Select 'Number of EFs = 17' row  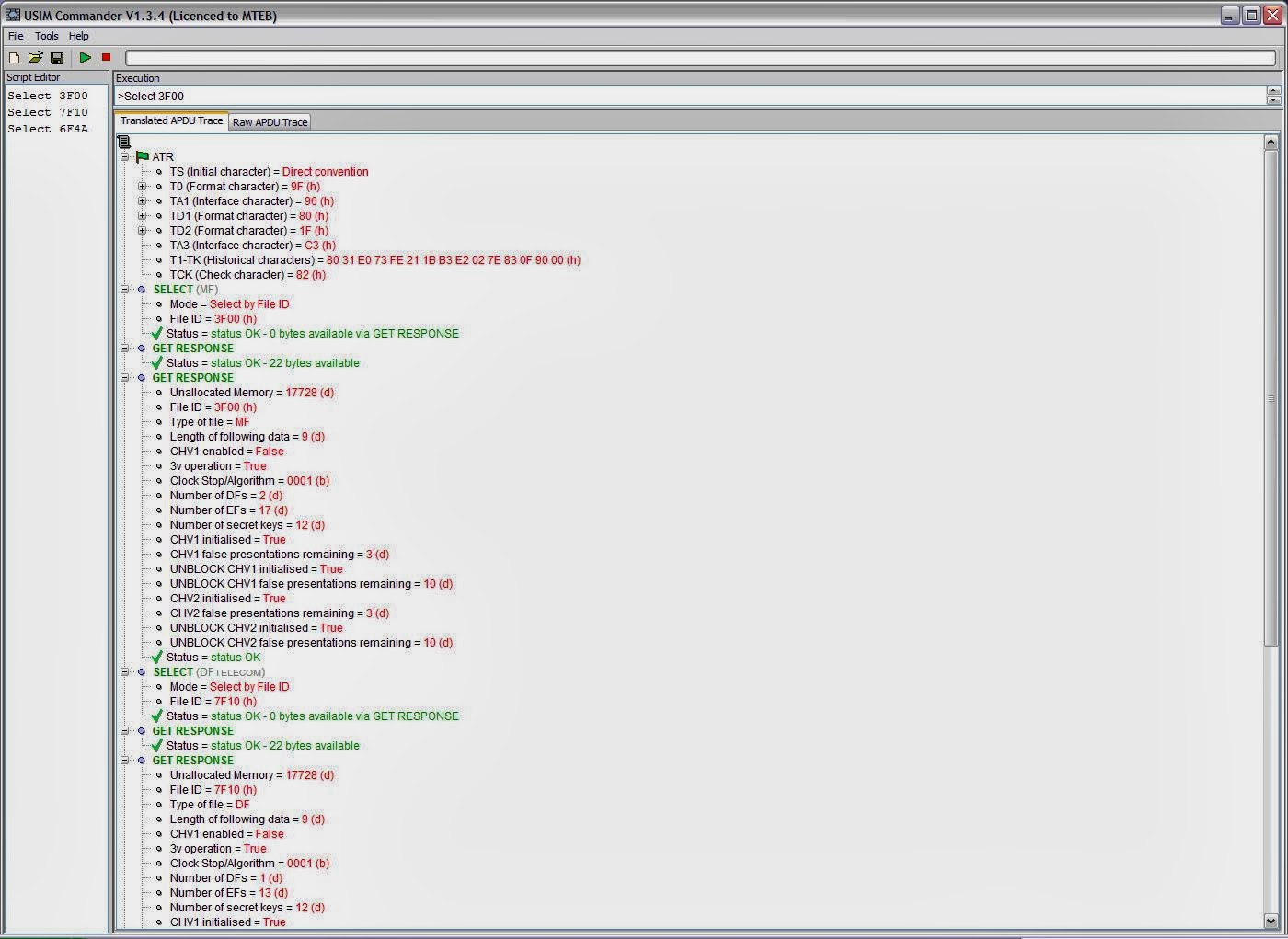coord(229,510)
